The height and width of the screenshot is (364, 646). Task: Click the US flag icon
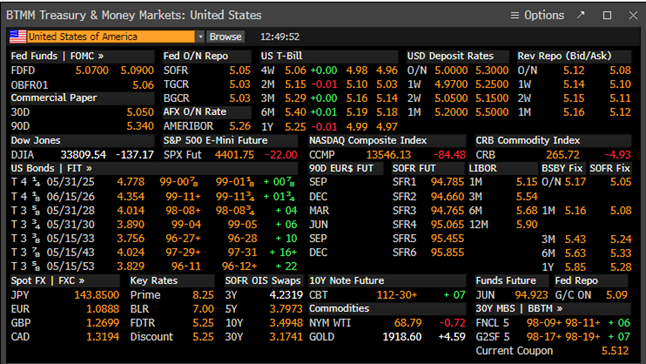18,37
